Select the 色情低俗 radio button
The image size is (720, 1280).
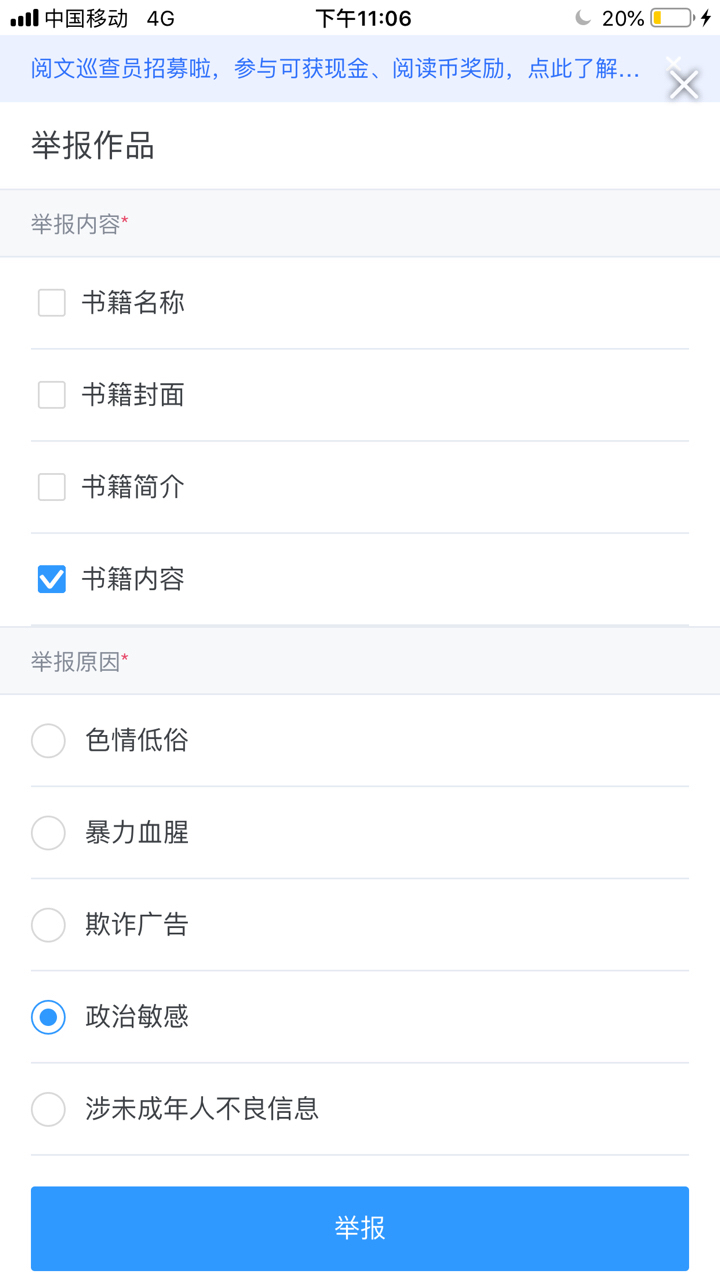pyautogui.click(x=48, y=741)
